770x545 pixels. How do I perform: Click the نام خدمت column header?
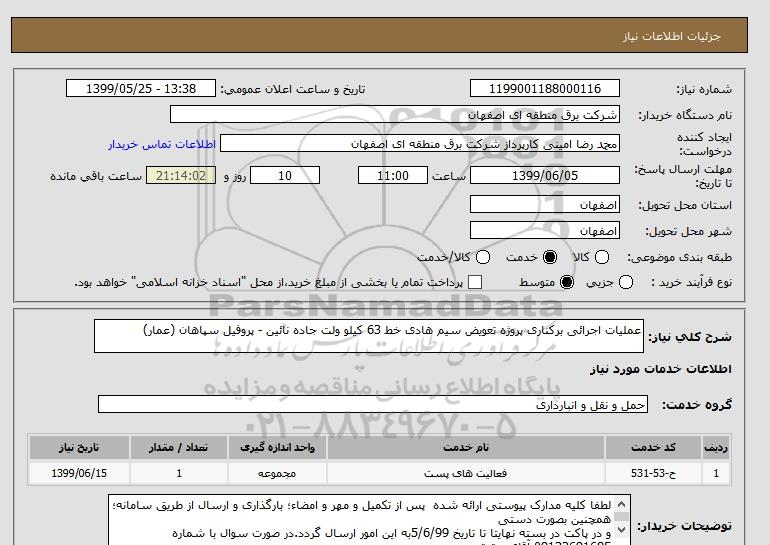click(x=466, y=447)
